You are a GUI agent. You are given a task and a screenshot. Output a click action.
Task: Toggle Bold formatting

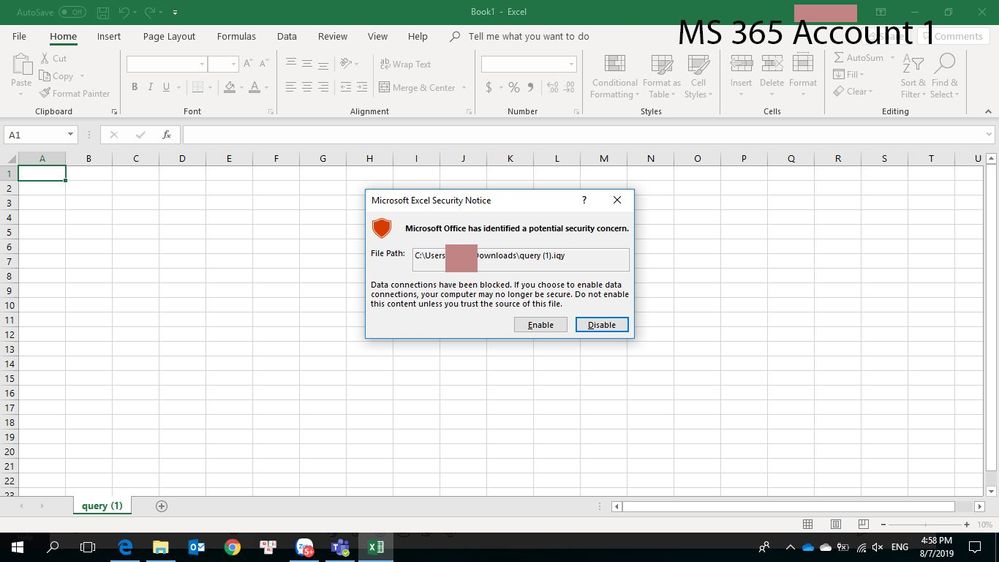coord(134,87)
